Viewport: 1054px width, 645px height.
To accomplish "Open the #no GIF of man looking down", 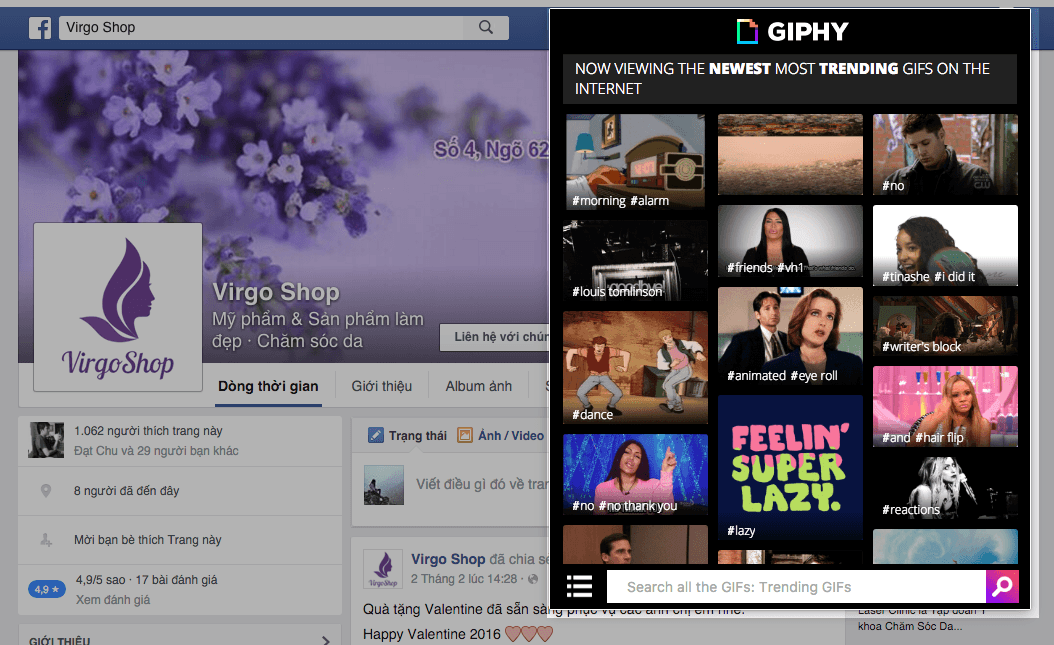I will point(945,155).
